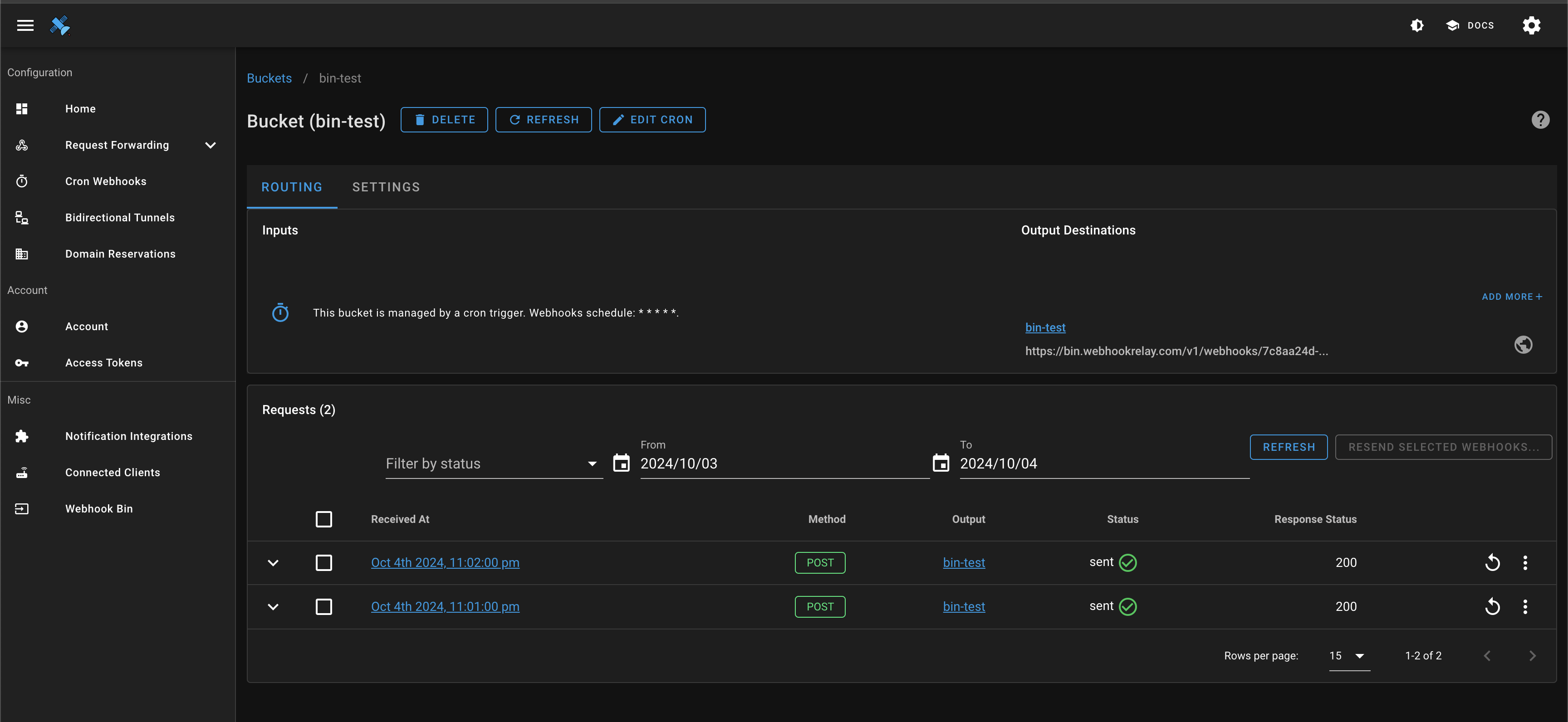This screenshot has height=722, width=1568.
Task: Open the Cron Webhooks section
Action: coord(106,180)
